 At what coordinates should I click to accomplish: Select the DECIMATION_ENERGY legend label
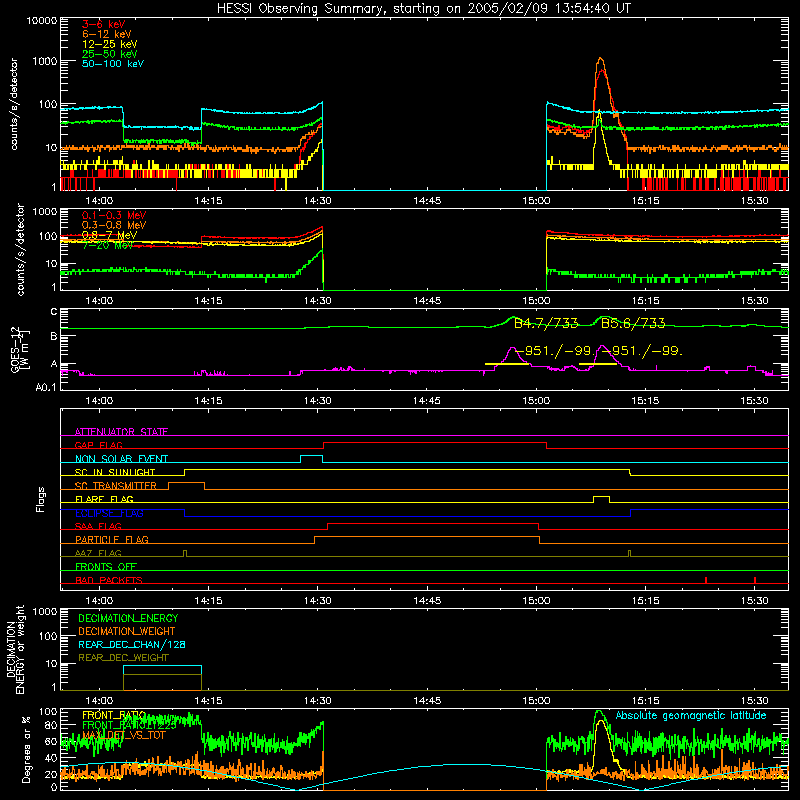[x=128, y=618]
